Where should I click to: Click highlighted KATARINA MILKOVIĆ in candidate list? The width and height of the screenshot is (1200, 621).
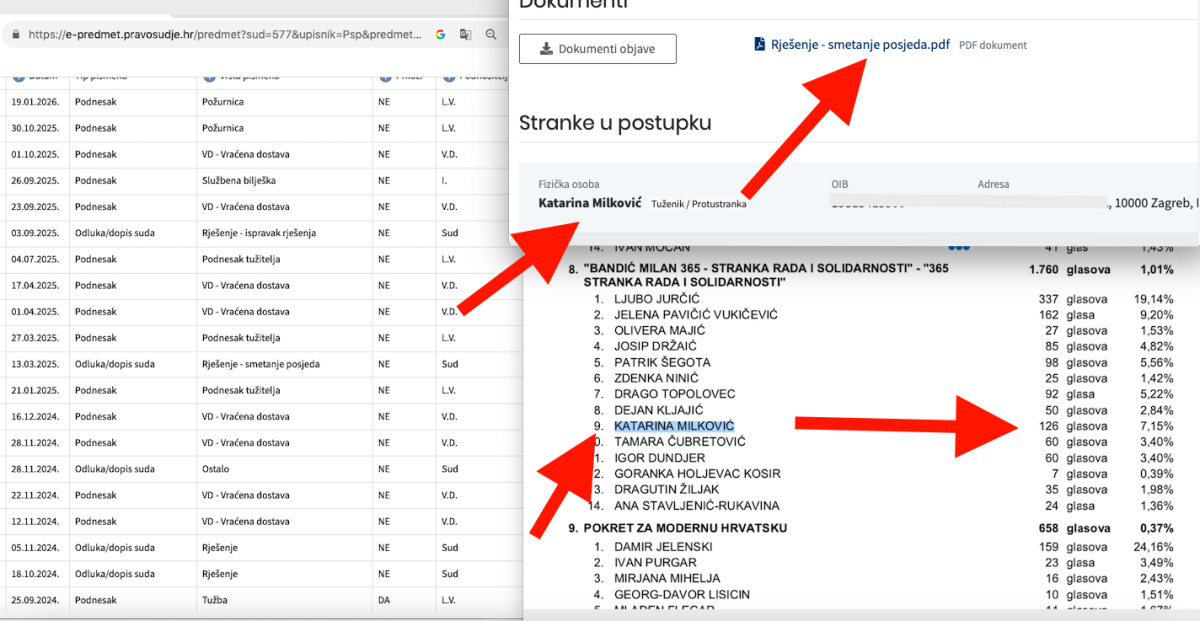pyautogui.click(x=673, y=426)
